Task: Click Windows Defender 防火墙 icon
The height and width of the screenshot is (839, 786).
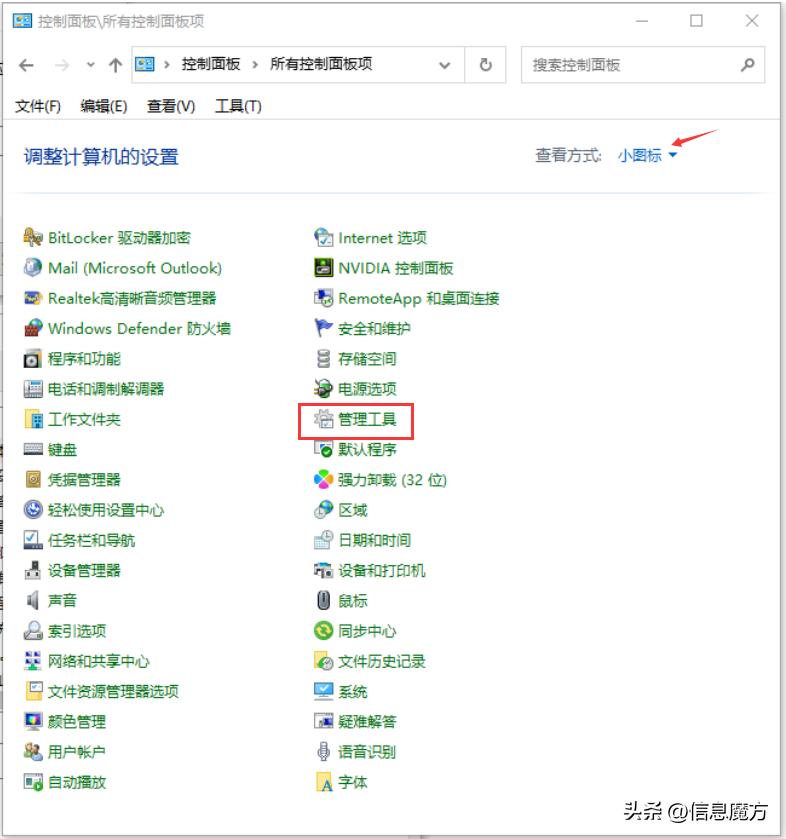Action: (x=33, y=328)
